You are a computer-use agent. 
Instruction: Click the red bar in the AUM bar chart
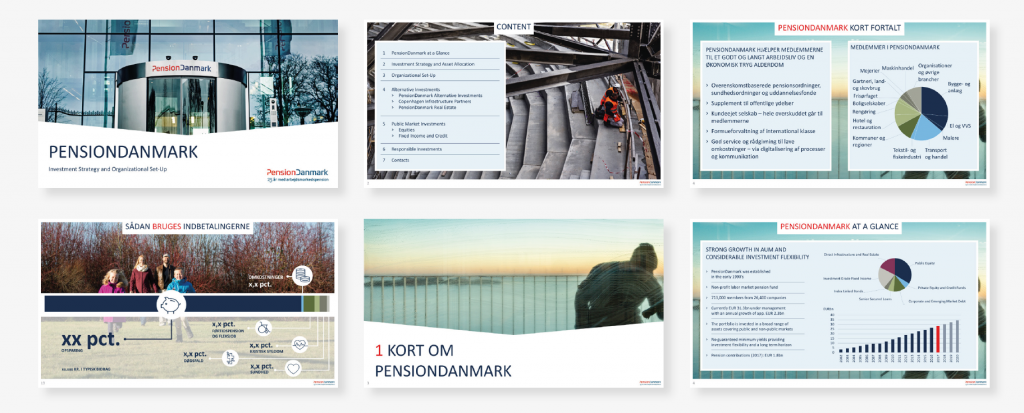pyautogui.click(x=938, y=339)
